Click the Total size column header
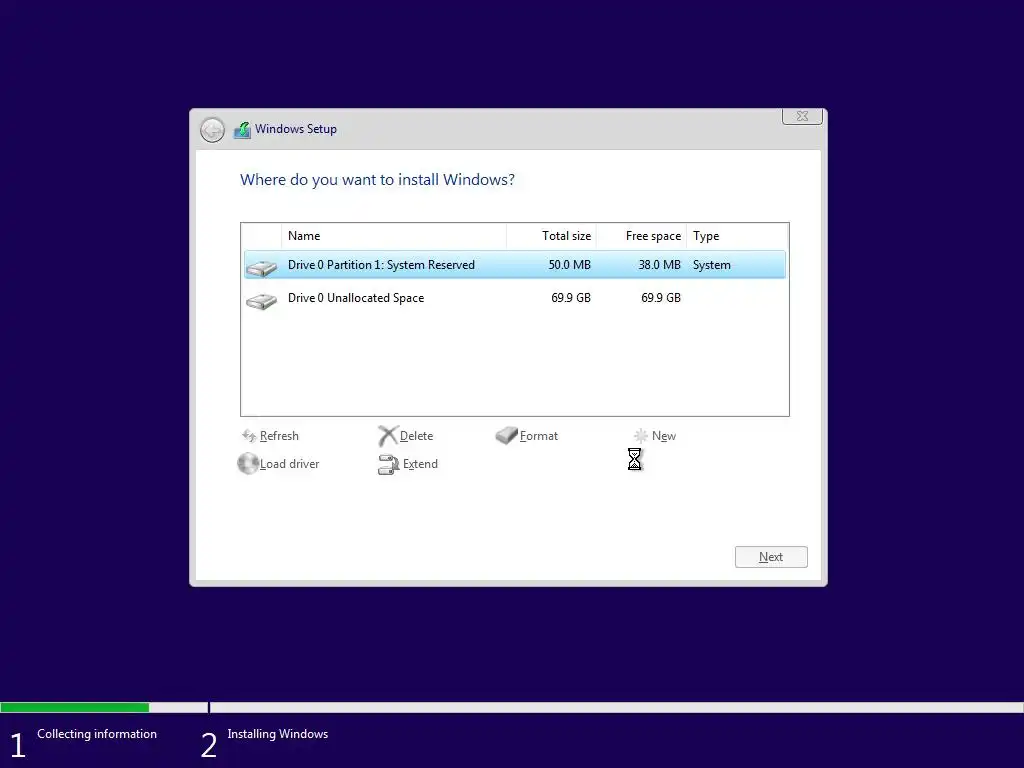Image resolution: width=1024 pixels, height=768 pixels. [x=551, y=236]
